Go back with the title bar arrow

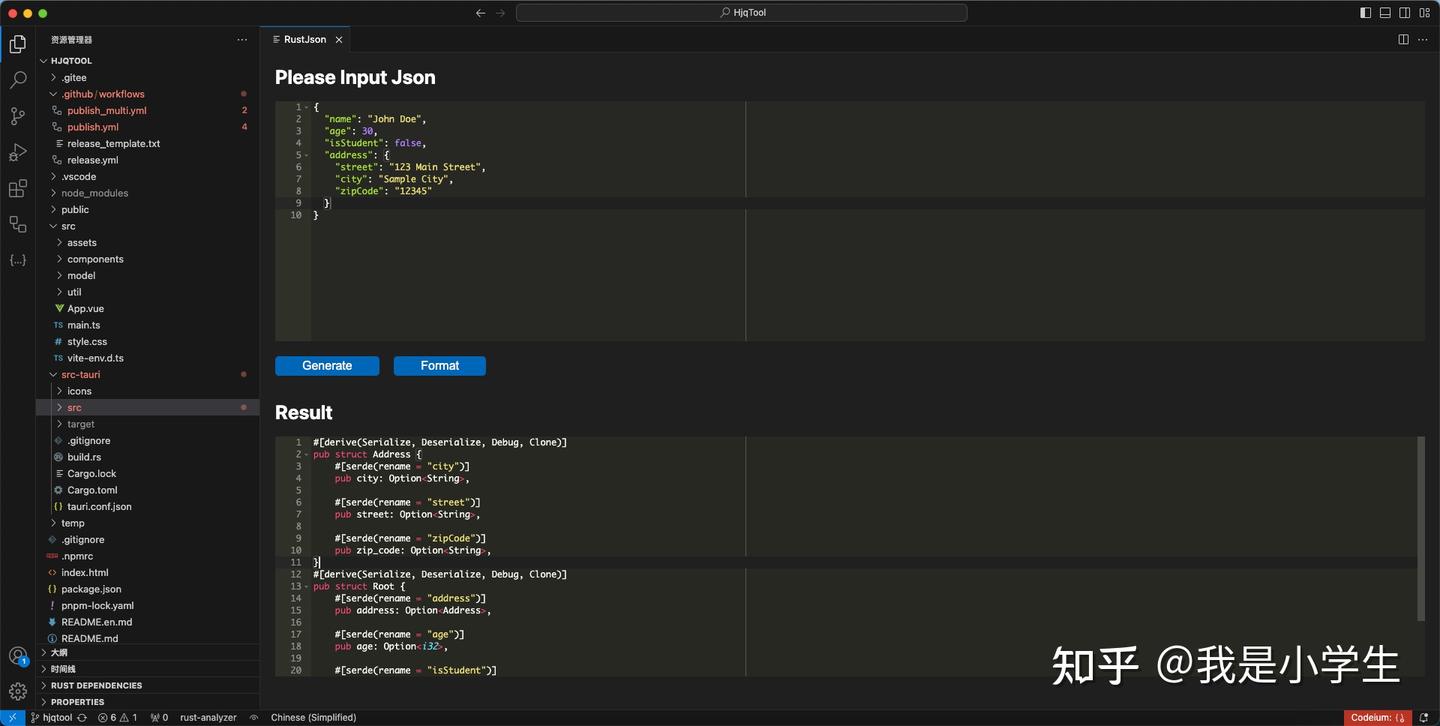pos(481,13)
